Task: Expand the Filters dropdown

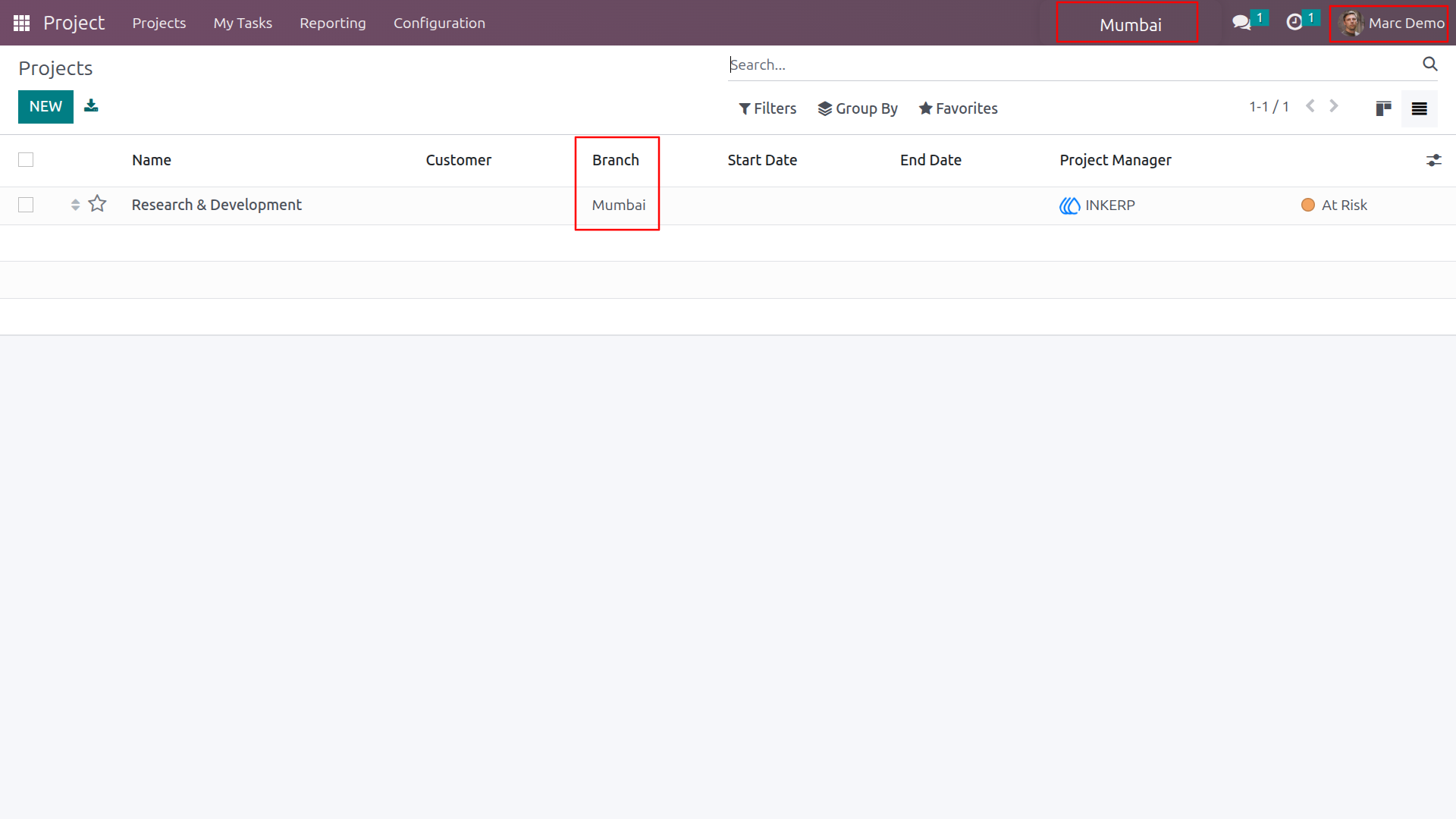Action: coord(767,108)
